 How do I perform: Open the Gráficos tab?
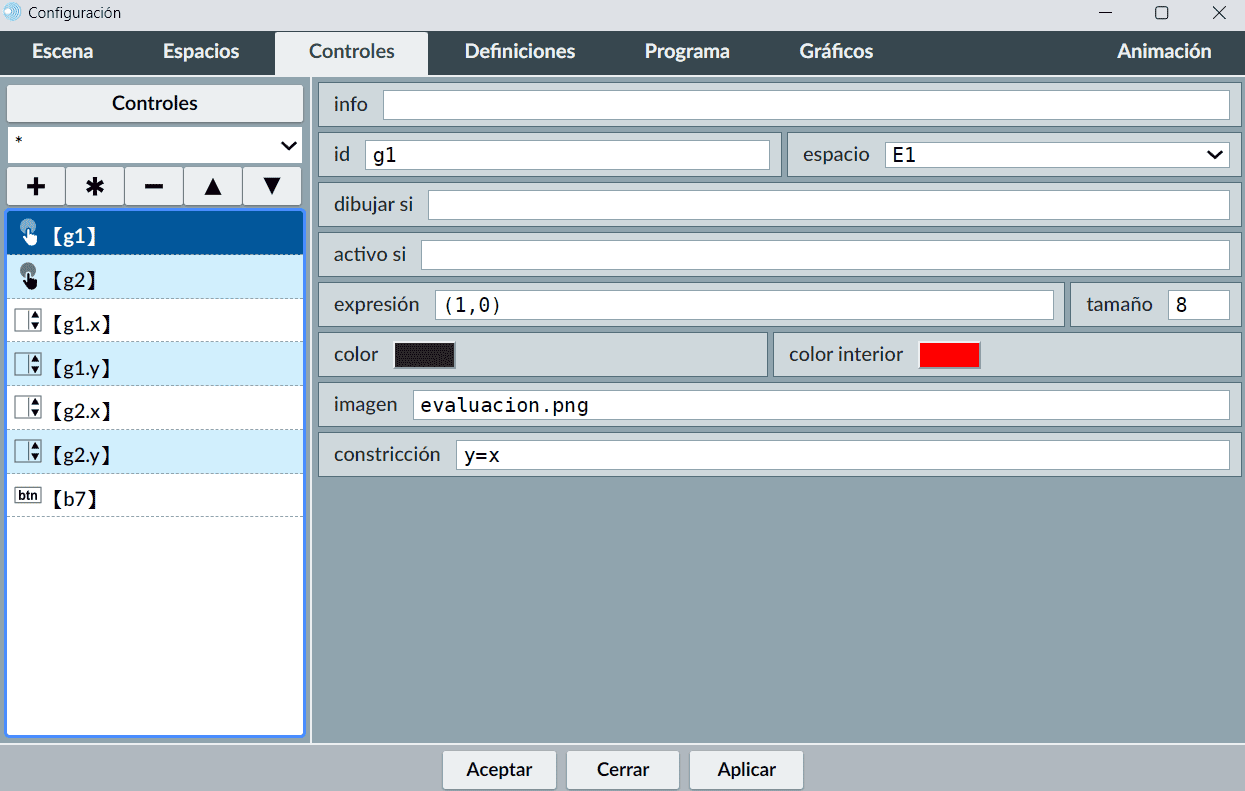pos(836,52)
